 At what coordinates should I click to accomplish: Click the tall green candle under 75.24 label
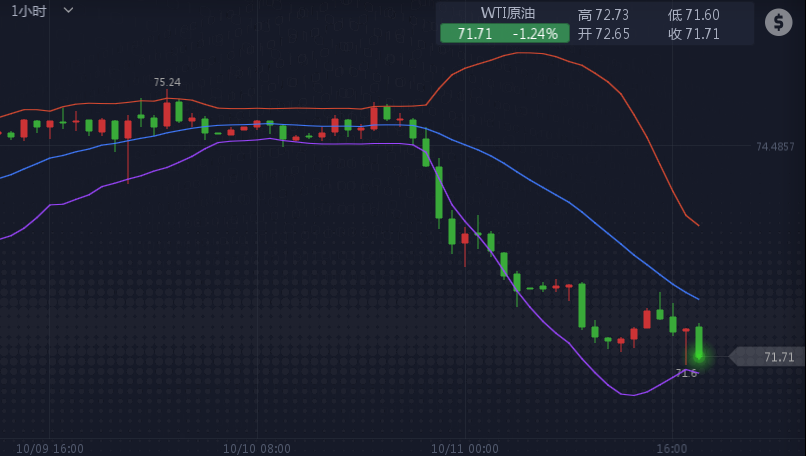click(x=179, y=111)
